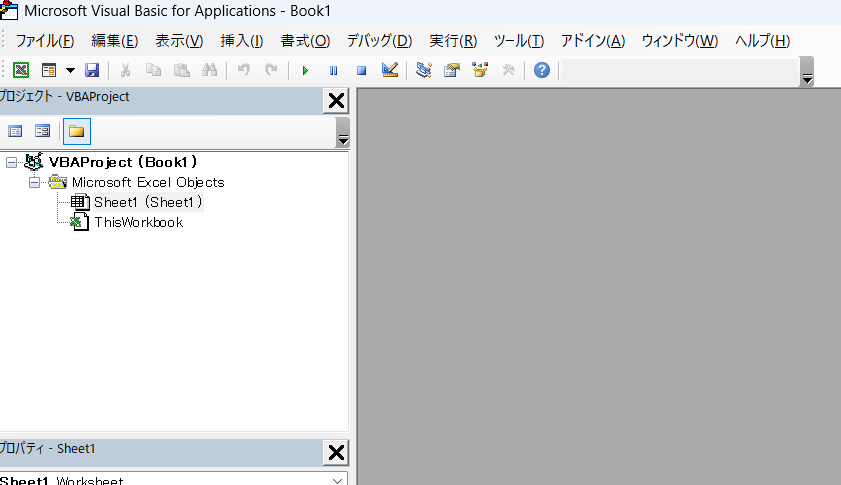Select Sheet1 (Sheet1) in project tree
This screenshot has width=841, height=485.
point(148,202)
